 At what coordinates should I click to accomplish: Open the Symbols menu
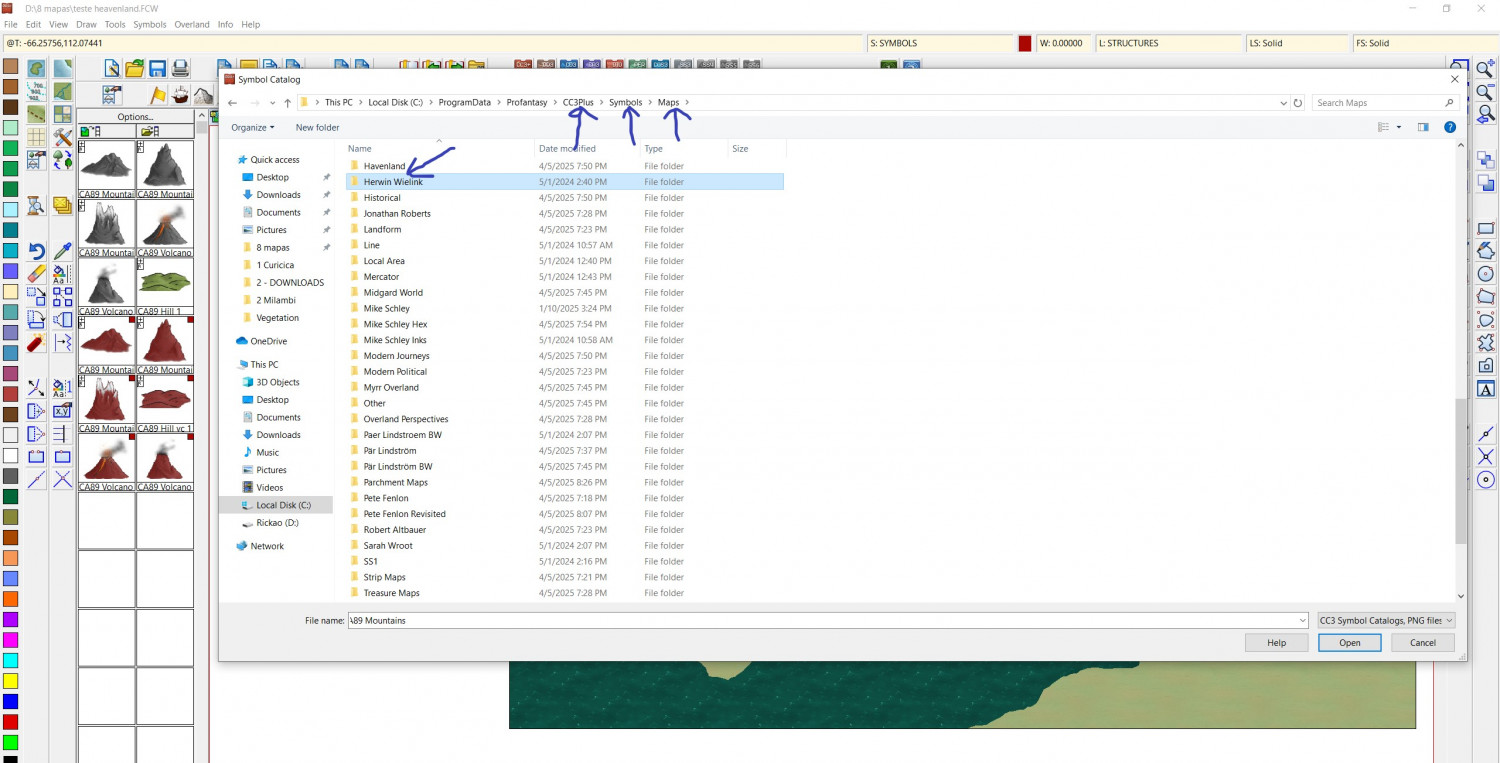point(150,24)
